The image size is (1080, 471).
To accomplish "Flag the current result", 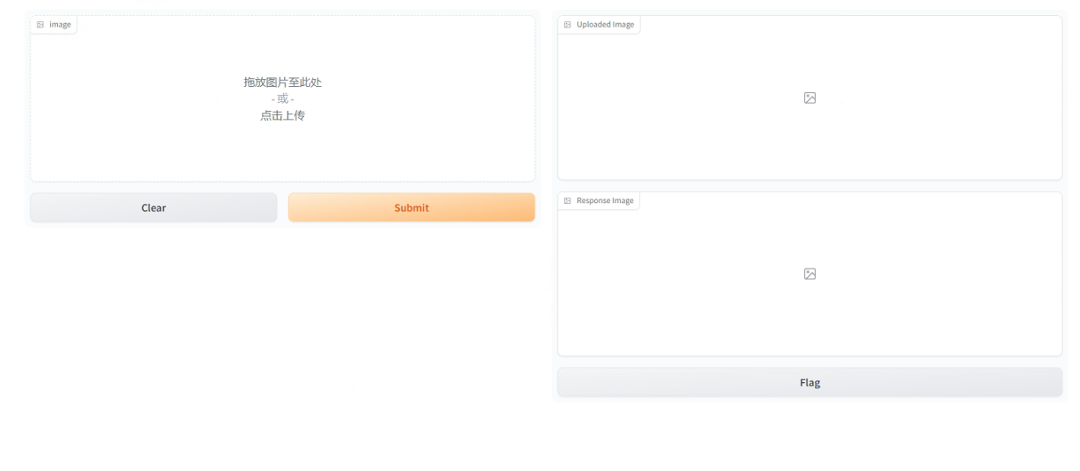I will tap(810, 382).
